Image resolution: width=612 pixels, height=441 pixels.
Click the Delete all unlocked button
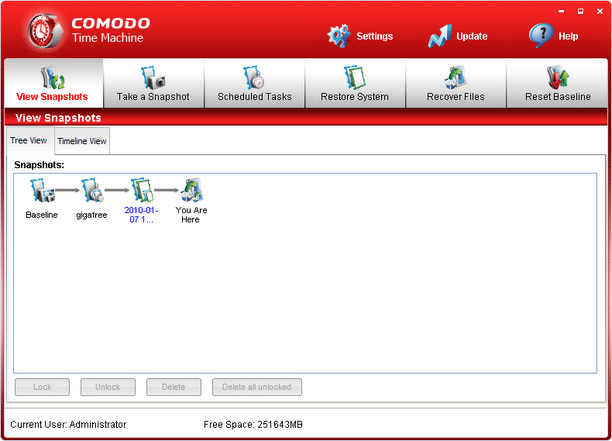(257, 387)
